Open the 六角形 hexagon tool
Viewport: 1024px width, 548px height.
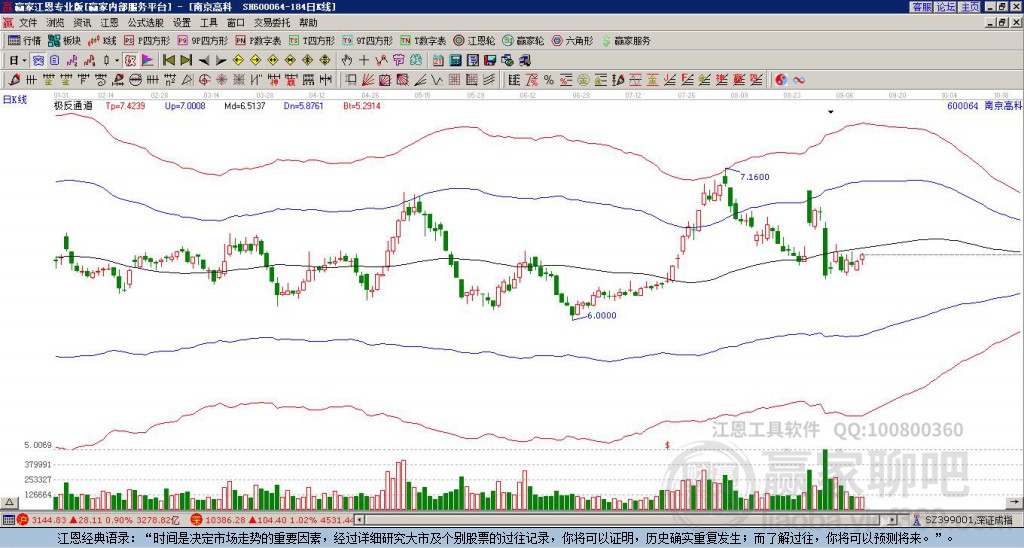[573, 40]
